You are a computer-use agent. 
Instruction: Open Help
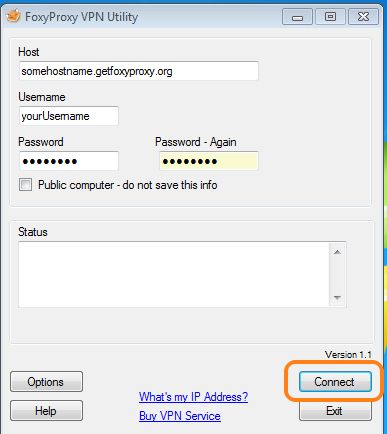pyautogui.click(x=46, y=411)
